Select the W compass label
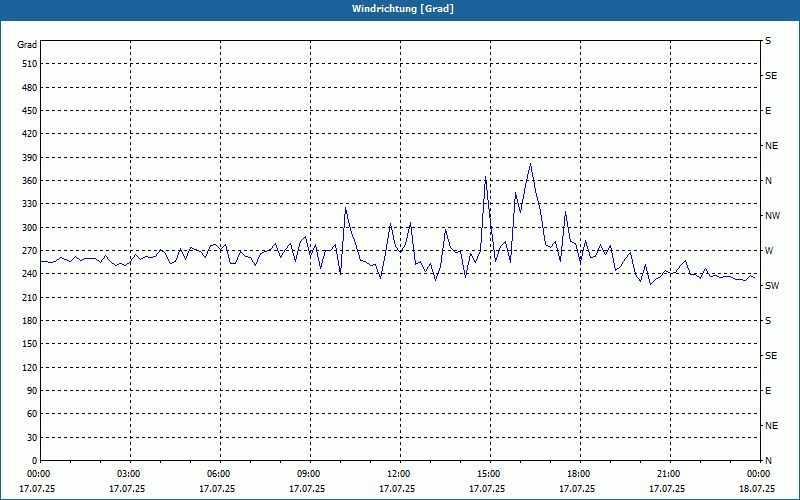This screenshot has height=500, width=800. pyautogui.click(x=769, y=251)
